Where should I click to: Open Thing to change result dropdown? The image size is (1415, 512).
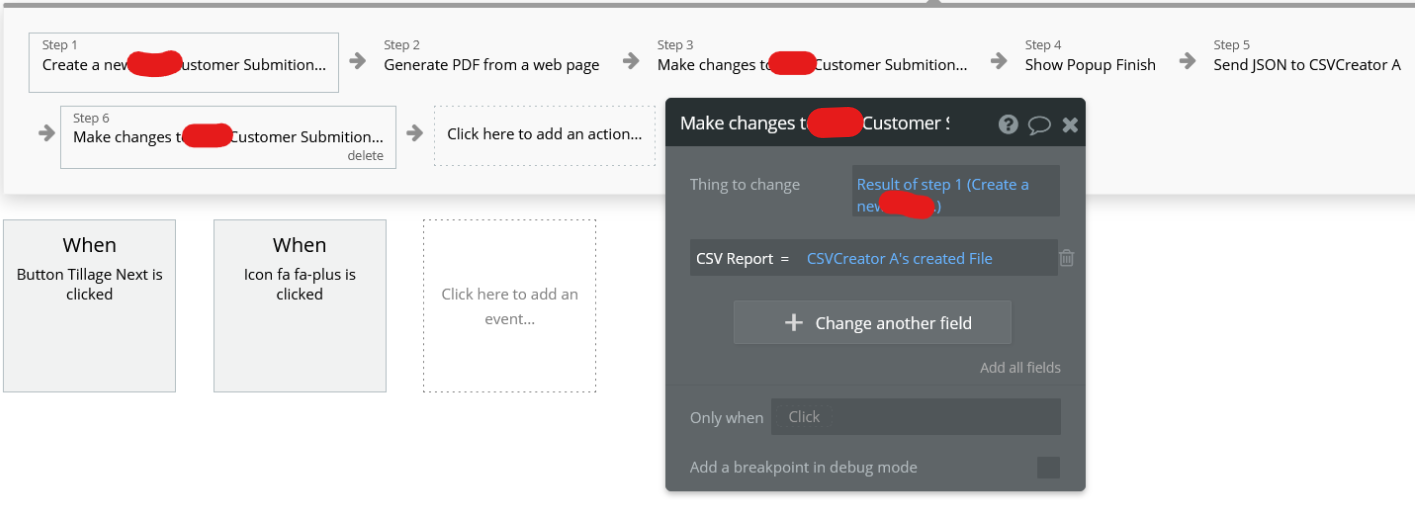[x=956, y=192]
